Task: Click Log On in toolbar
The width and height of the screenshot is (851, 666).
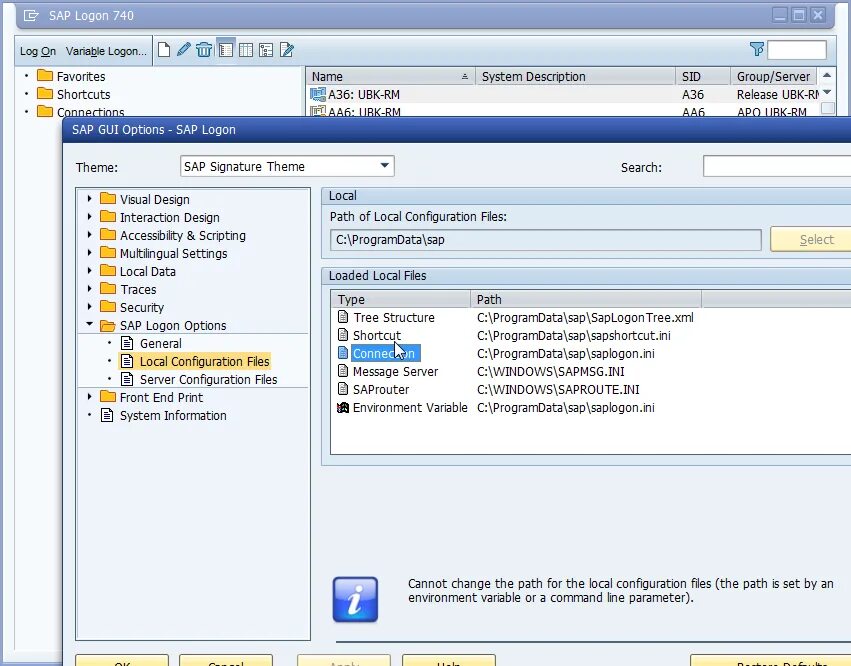Action: coord(38,51)
